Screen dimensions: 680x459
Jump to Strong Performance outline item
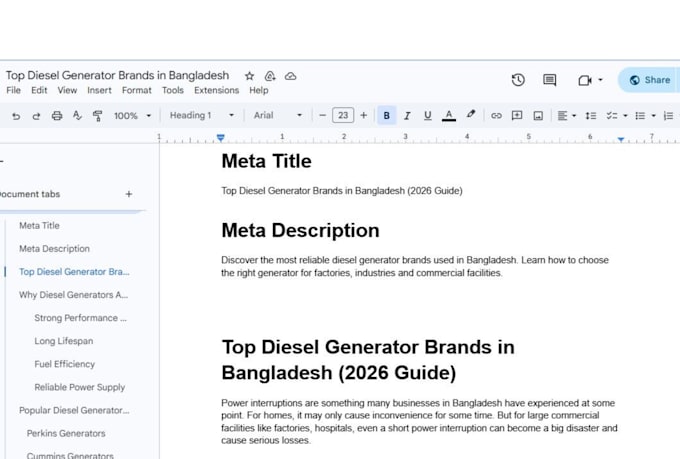point(80,318)
